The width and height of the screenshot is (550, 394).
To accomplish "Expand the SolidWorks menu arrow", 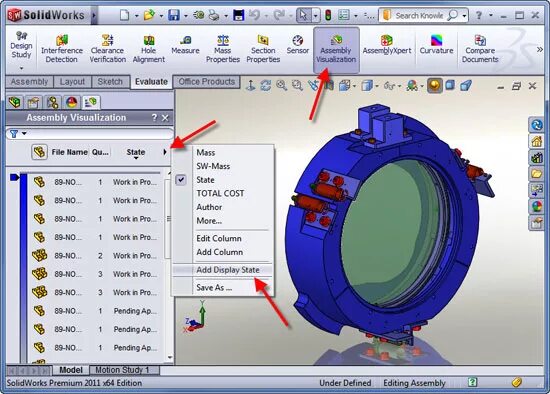I will 94,15.
